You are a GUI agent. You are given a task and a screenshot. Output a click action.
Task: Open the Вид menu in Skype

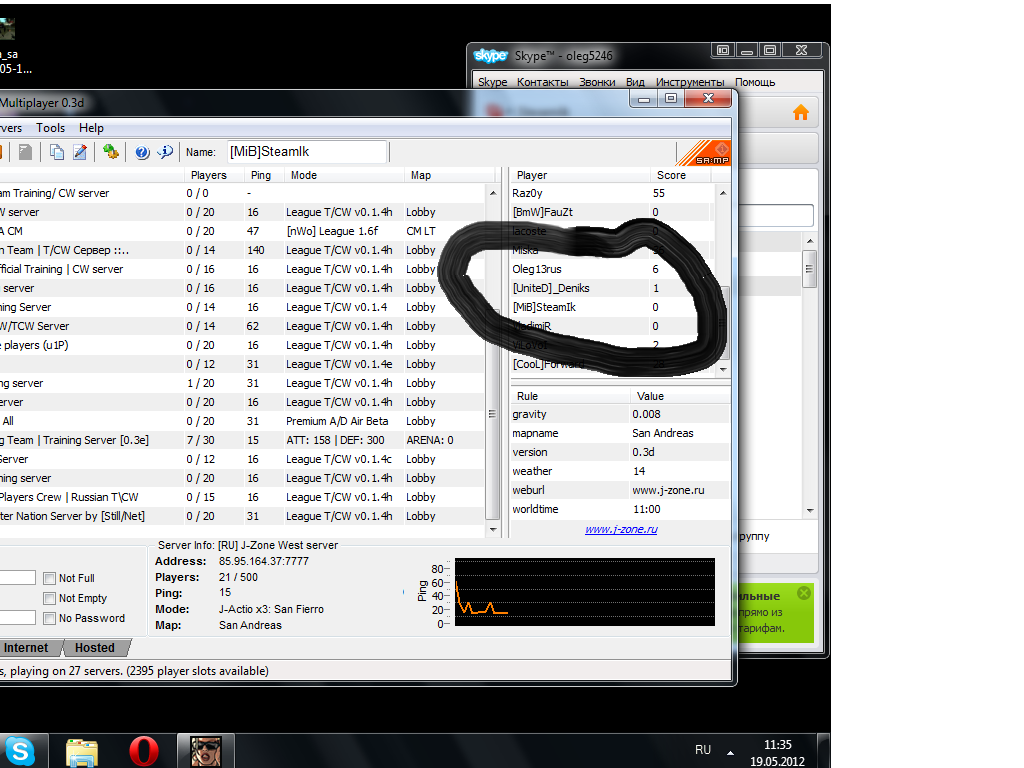[x=635, y=82]
